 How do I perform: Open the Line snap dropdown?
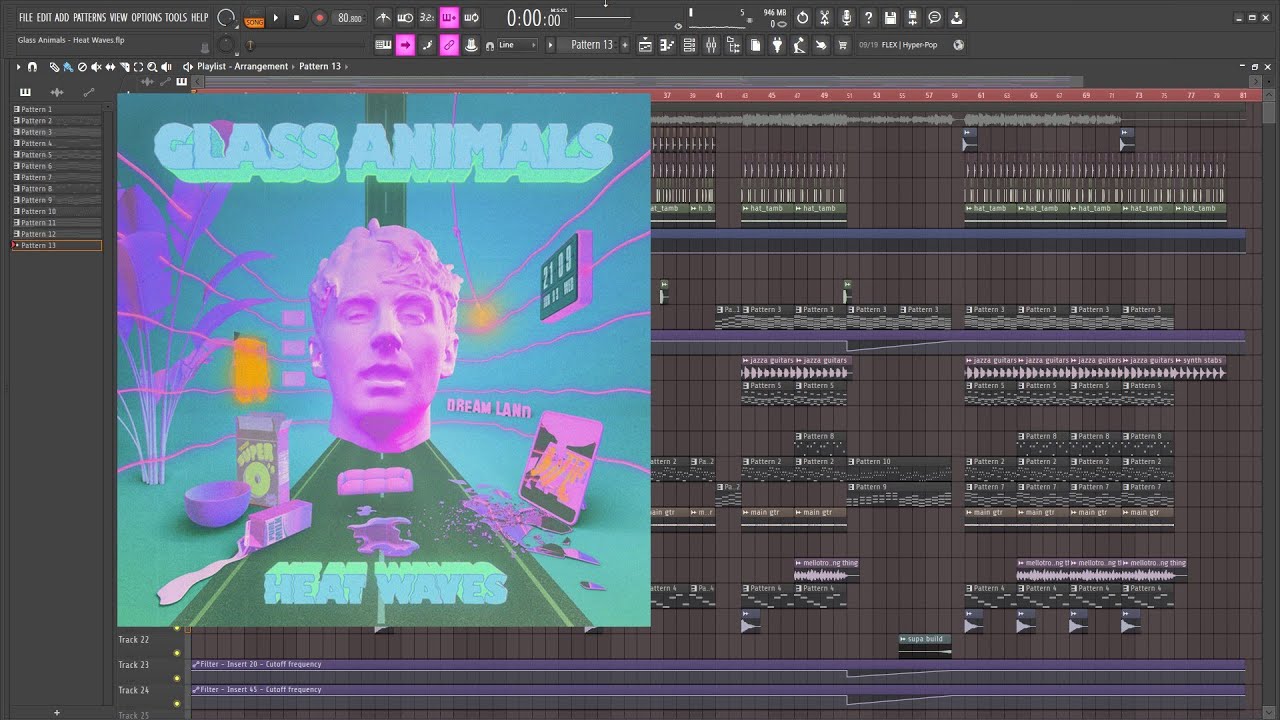(517, 45)
